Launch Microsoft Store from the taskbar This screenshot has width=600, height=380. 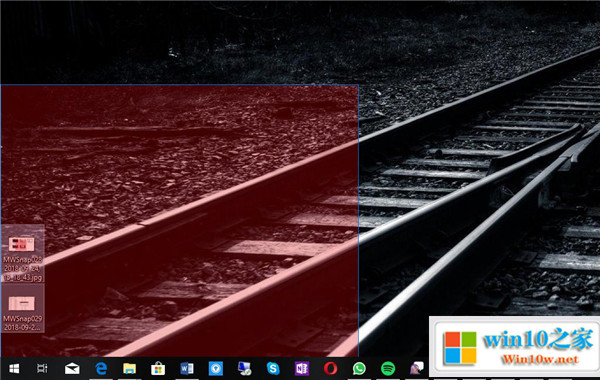point(158,369)
